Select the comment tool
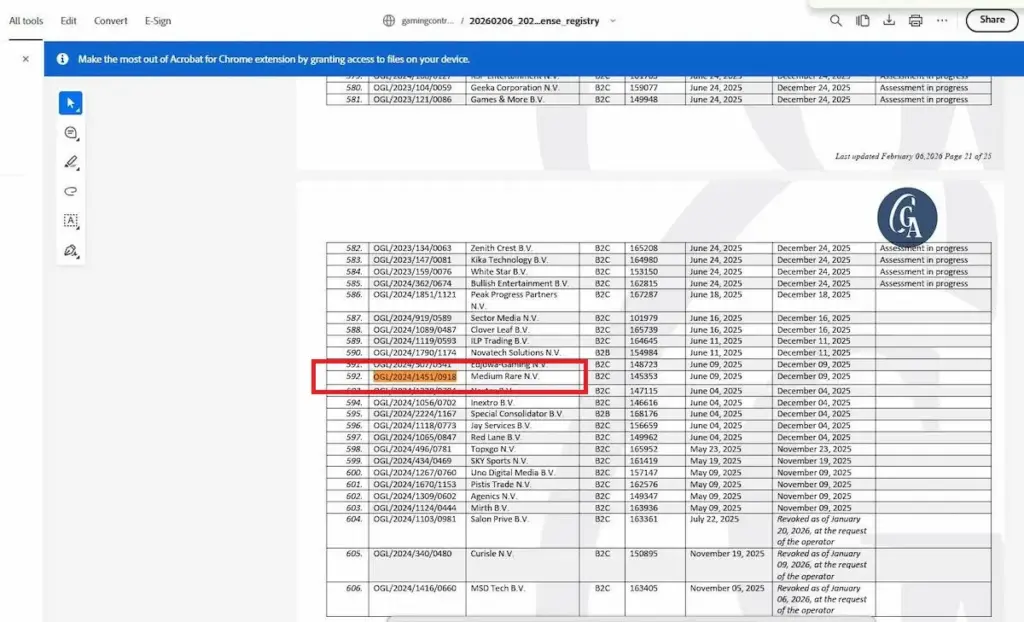 point(71,133)
